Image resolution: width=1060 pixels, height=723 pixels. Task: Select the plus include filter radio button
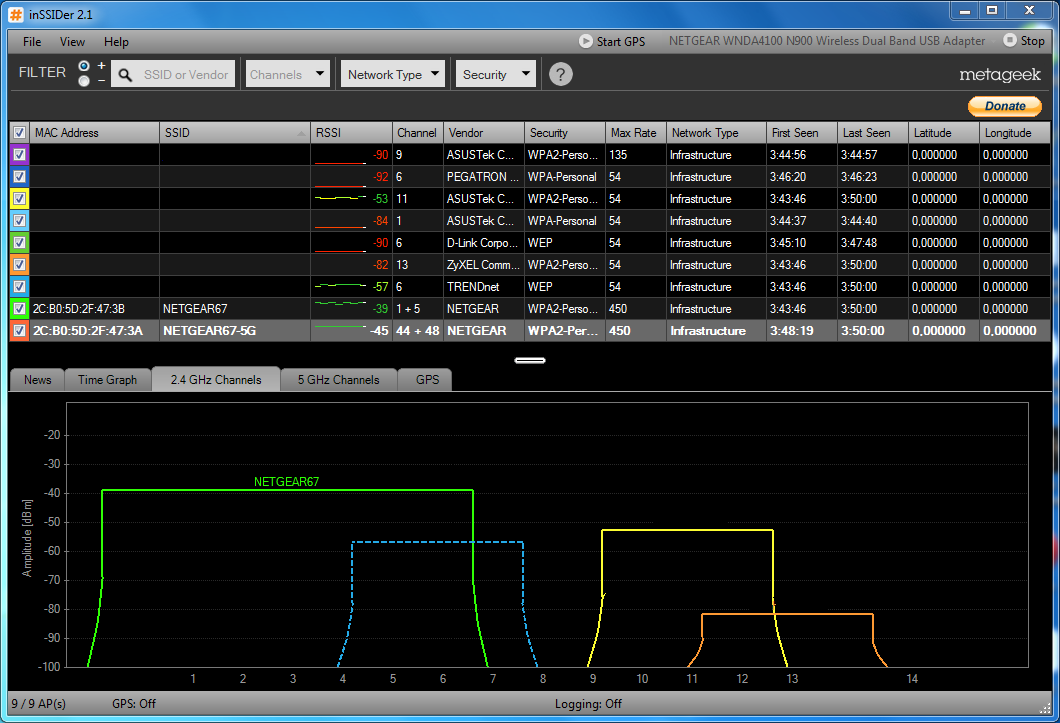coord(85,66)
